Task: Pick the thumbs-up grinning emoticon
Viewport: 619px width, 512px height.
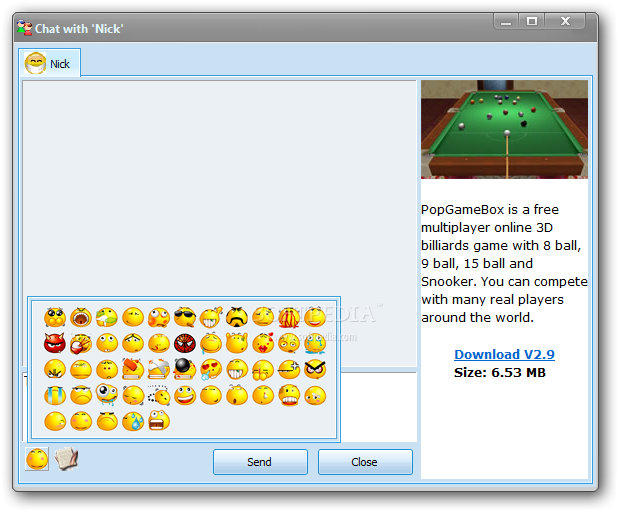Action: pos(210,317)
